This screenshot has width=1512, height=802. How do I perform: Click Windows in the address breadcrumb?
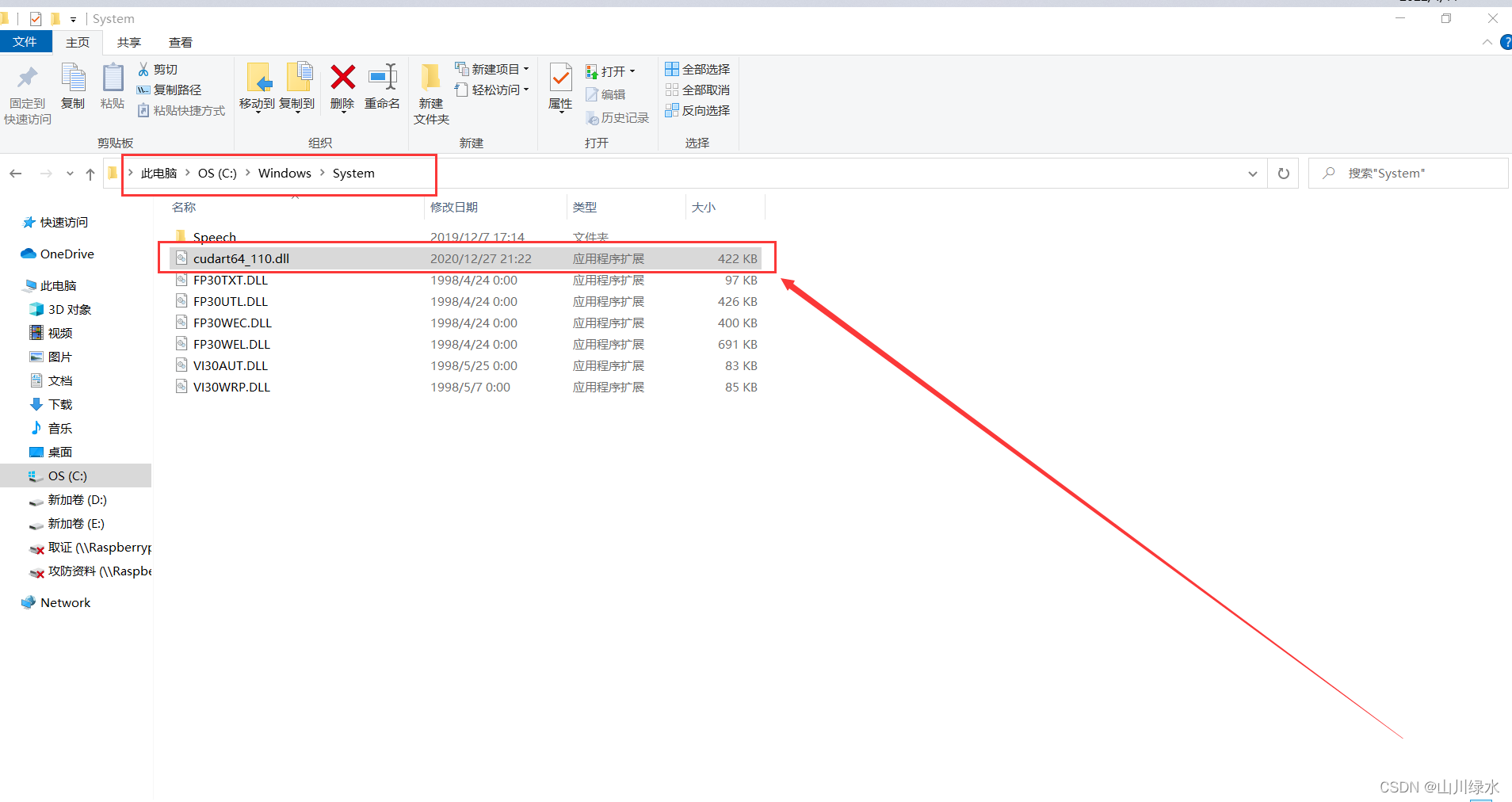click(x=284, y=173)
